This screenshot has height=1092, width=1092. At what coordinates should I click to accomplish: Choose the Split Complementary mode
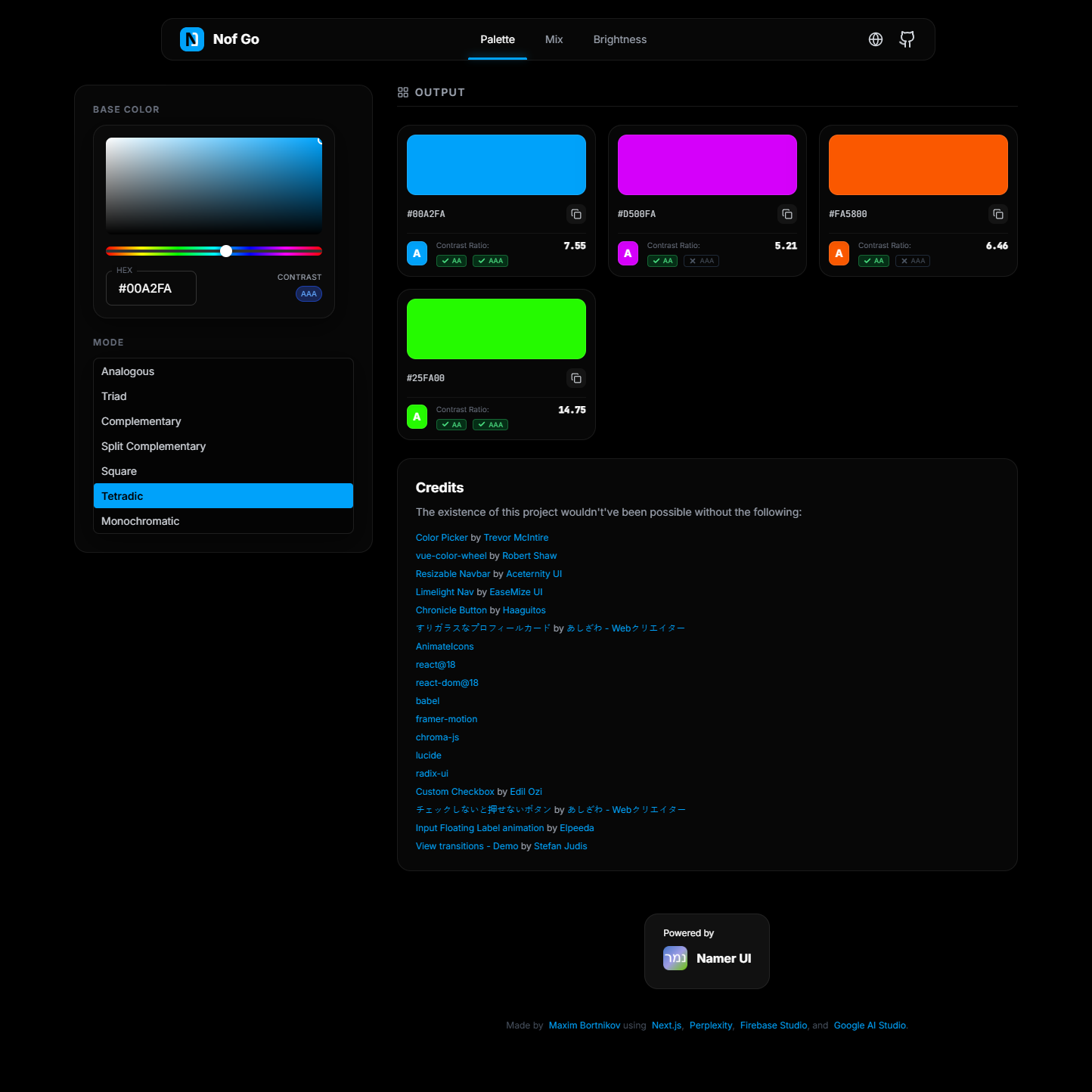154,446
